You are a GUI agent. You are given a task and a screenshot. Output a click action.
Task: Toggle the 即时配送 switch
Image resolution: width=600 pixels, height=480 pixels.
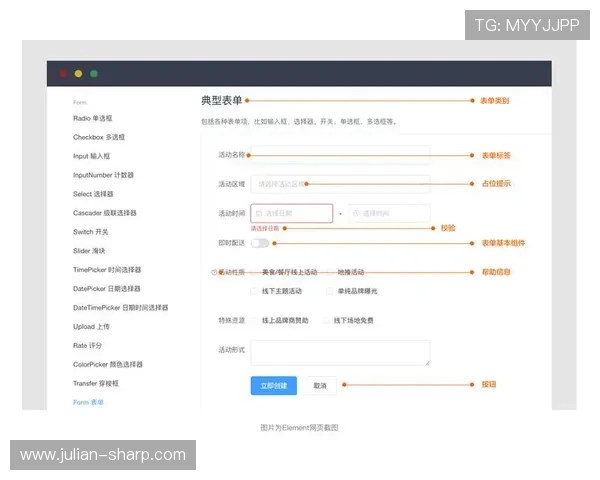260,243
